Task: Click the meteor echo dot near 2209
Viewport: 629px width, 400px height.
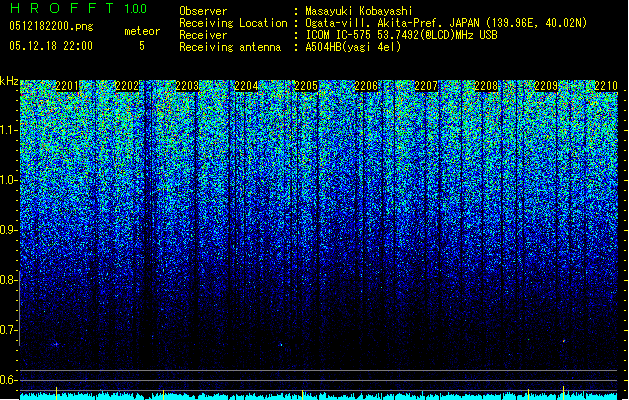Action: point(564,341)
